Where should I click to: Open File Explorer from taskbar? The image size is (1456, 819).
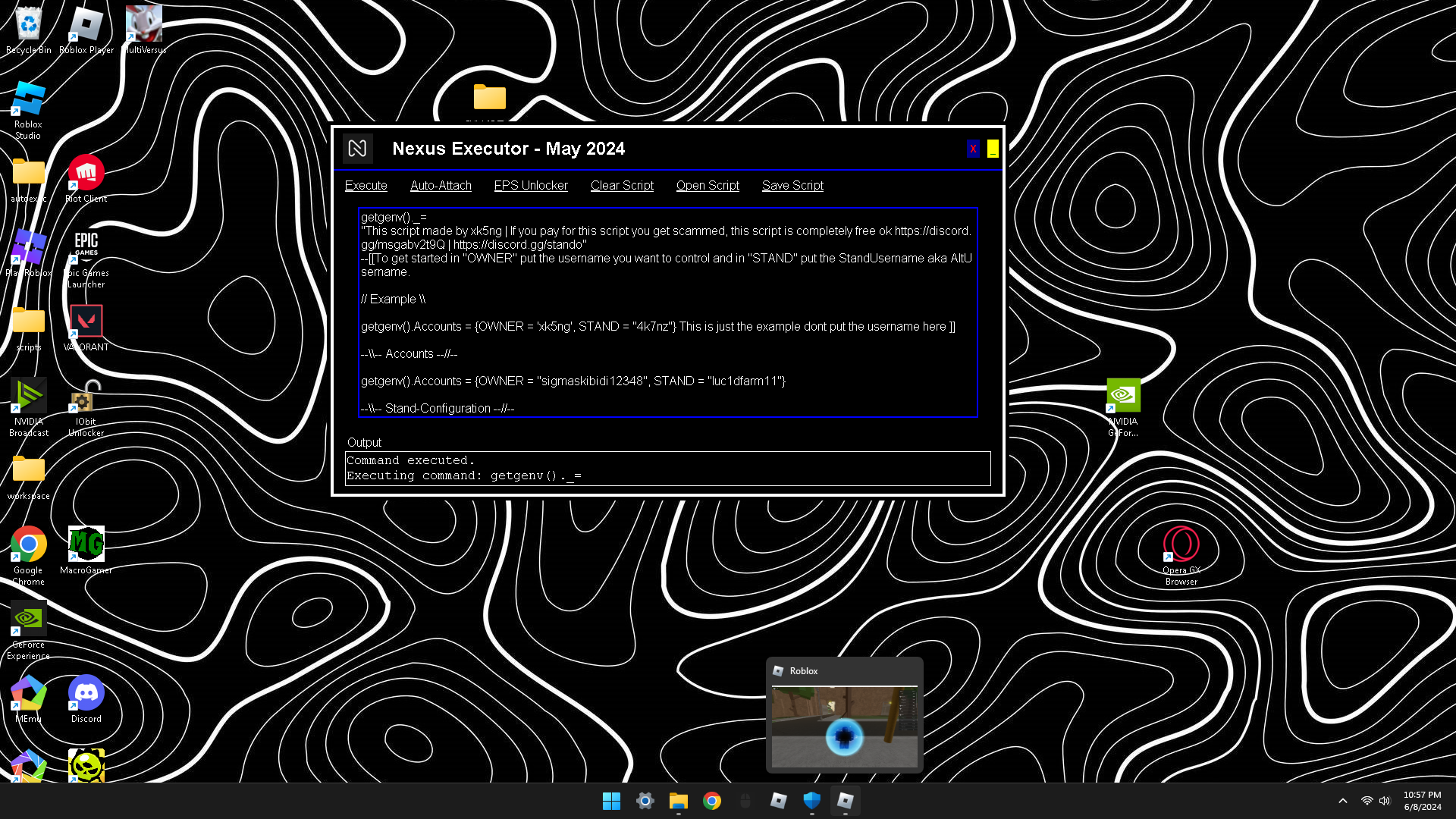678,801
